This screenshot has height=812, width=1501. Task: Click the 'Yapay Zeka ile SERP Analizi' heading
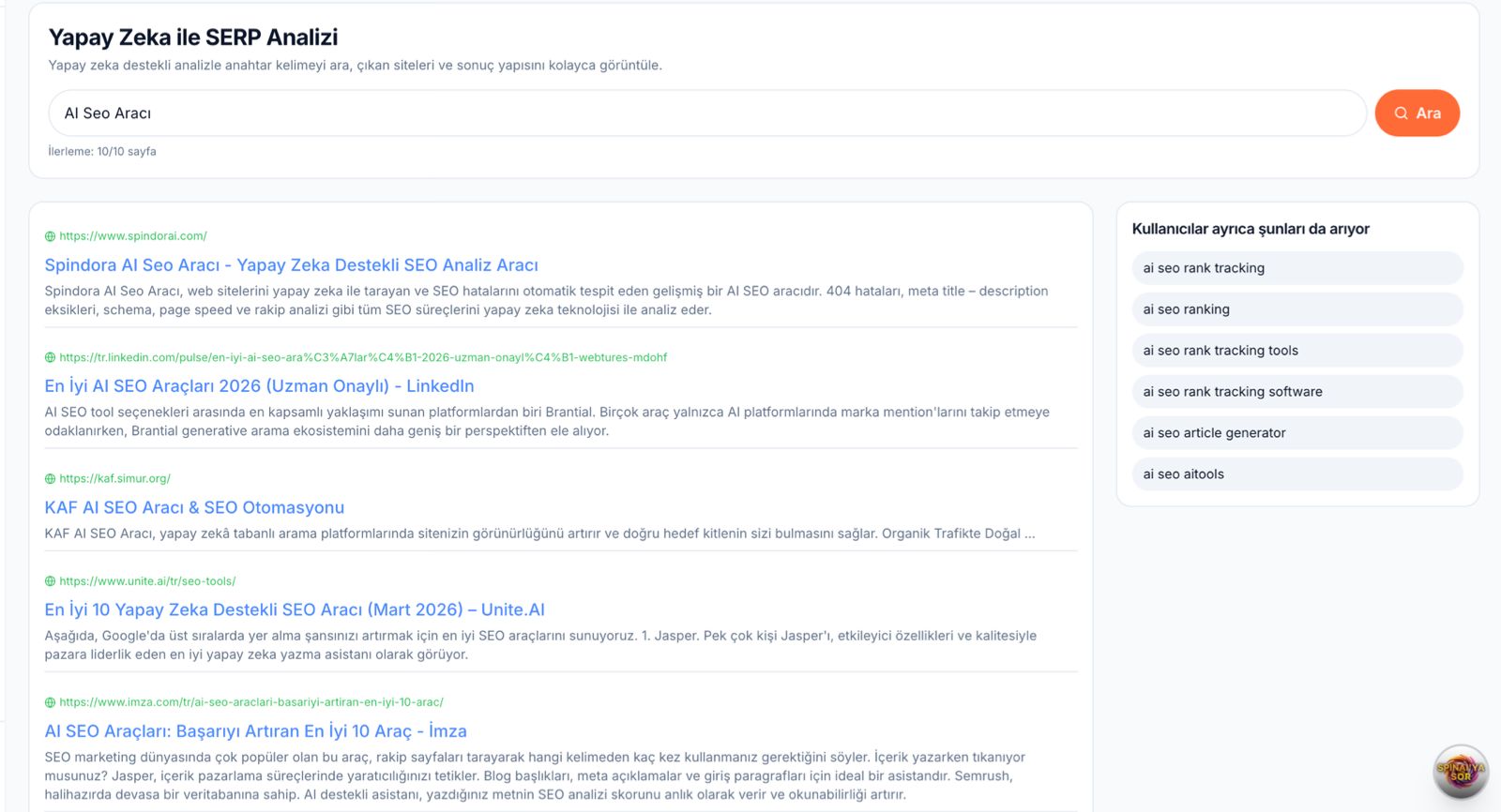[x=193, y=38]
